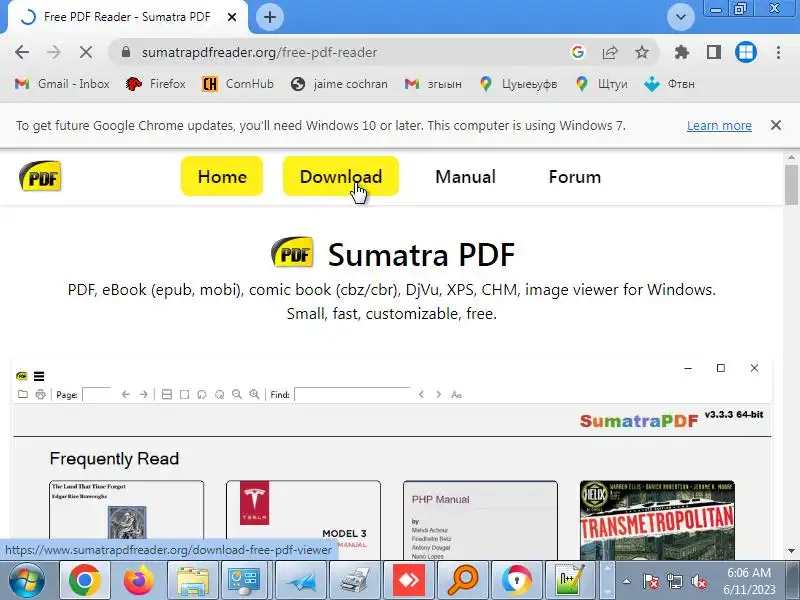Select the Free PDF Reader tab
This screenshot has height=600, width=800.
click(x=128, y=17)
